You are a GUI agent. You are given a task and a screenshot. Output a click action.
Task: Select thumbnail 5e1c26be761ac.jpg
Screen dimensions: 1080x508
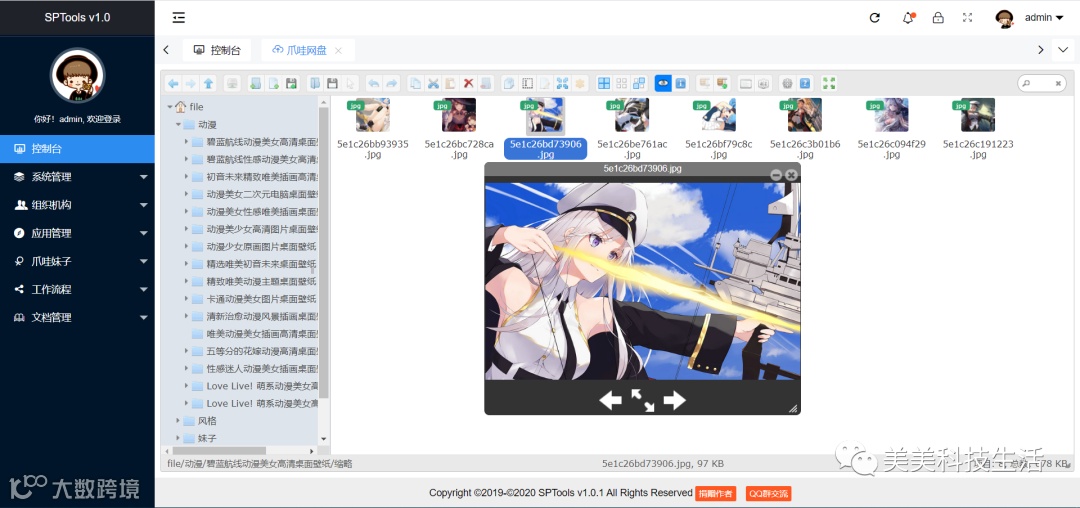[x=632, y=129]
